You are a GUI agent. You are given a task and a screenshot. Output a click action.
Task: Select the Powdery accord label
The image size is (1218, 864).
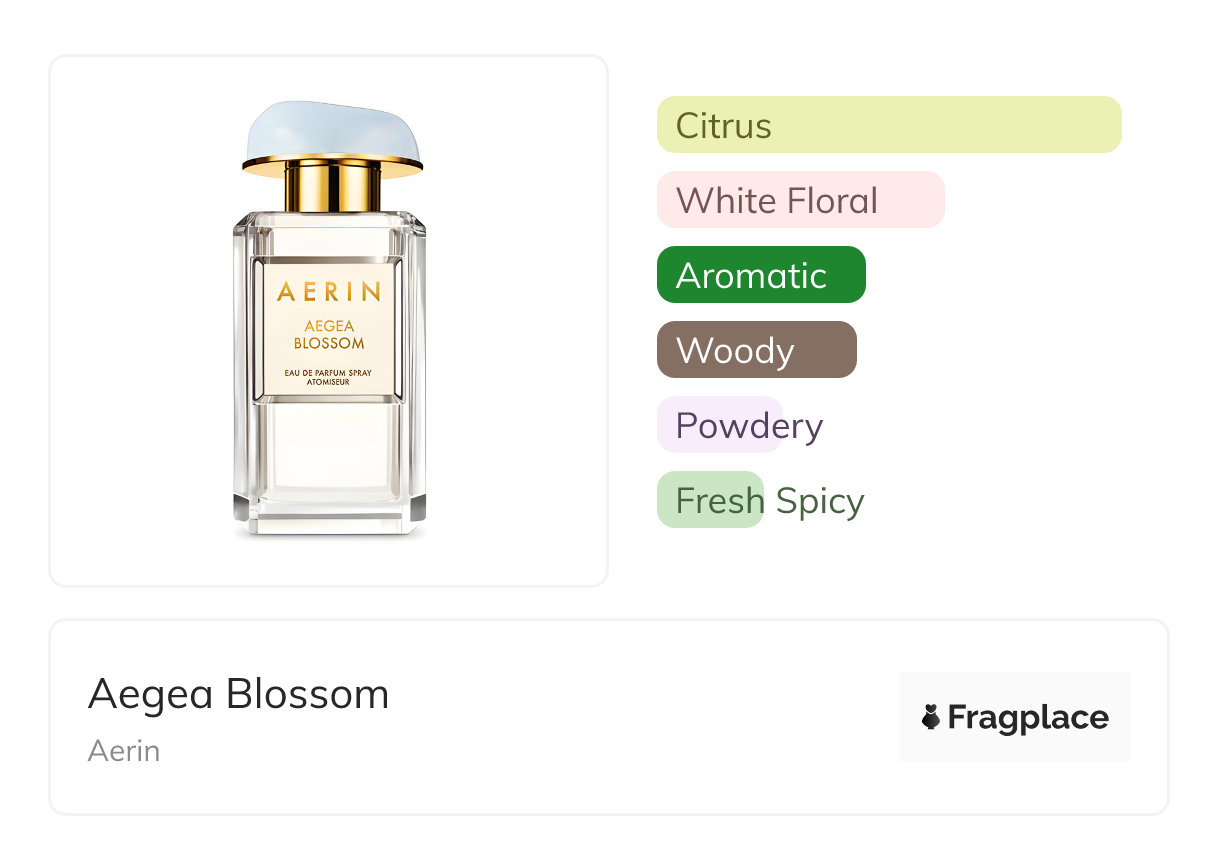pos(748,426)
